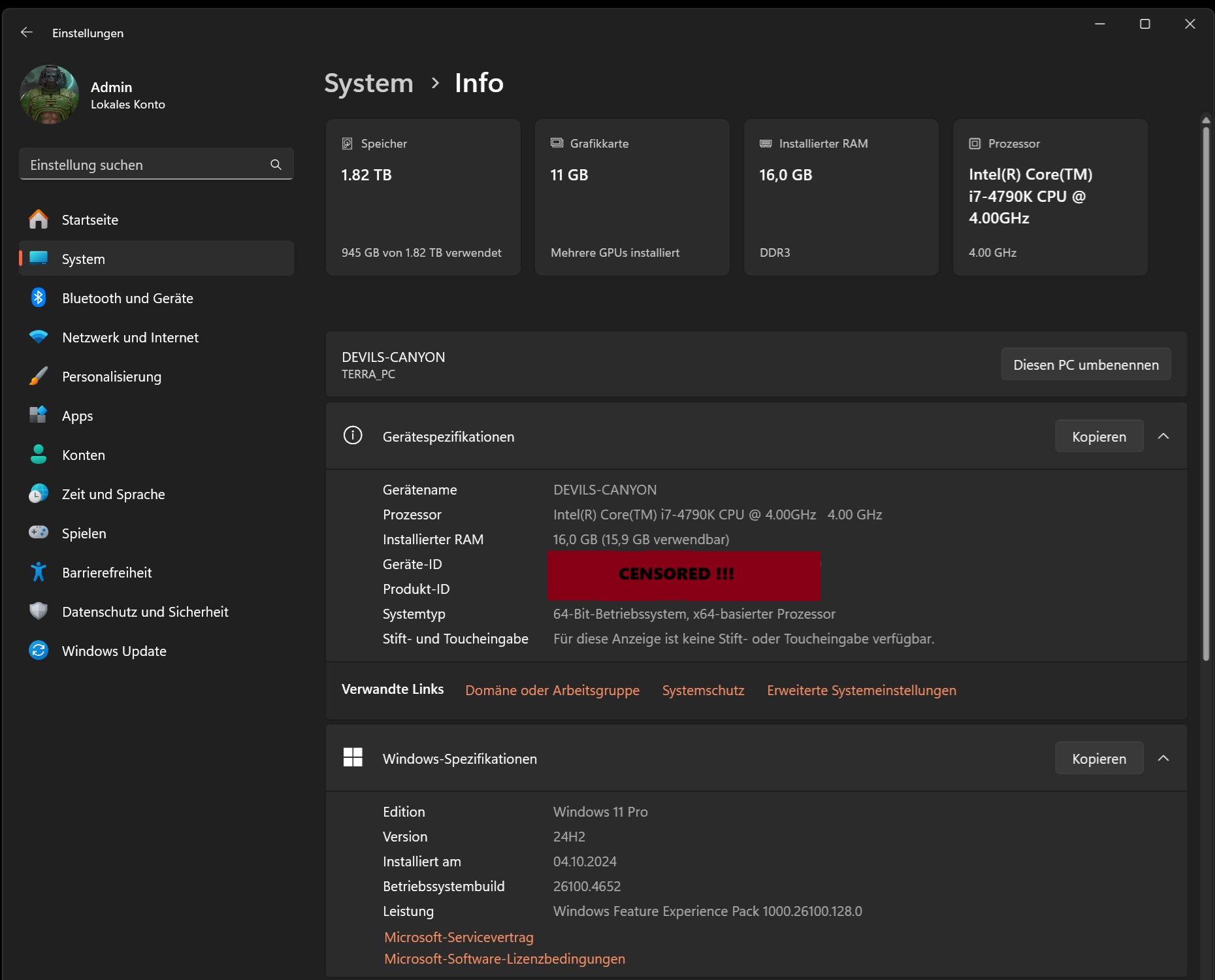Open Startseite from the sidebar

point(156,220)
